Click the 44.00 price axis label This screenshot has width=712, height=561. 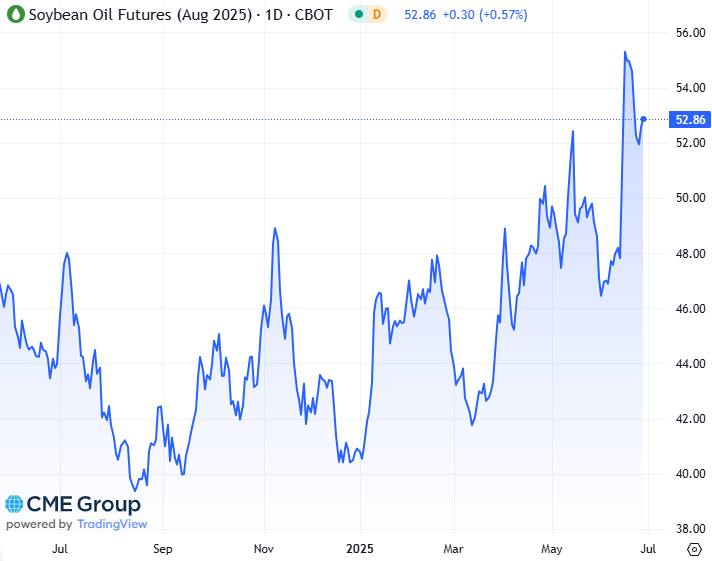[691, 364]
